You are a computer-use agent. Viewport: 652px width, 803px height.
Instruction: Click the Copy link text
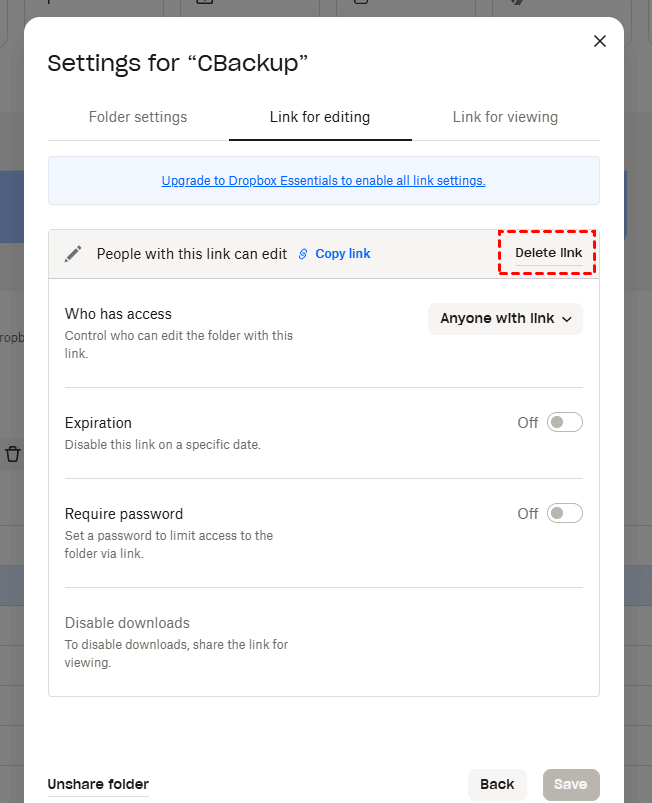343,254
